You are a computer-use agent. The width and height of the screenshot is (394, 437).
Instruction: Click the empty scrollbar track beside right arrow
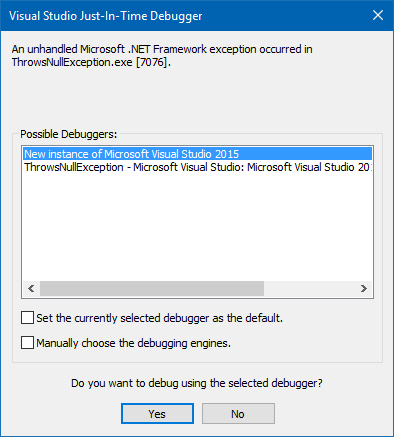tap(309, 288)
